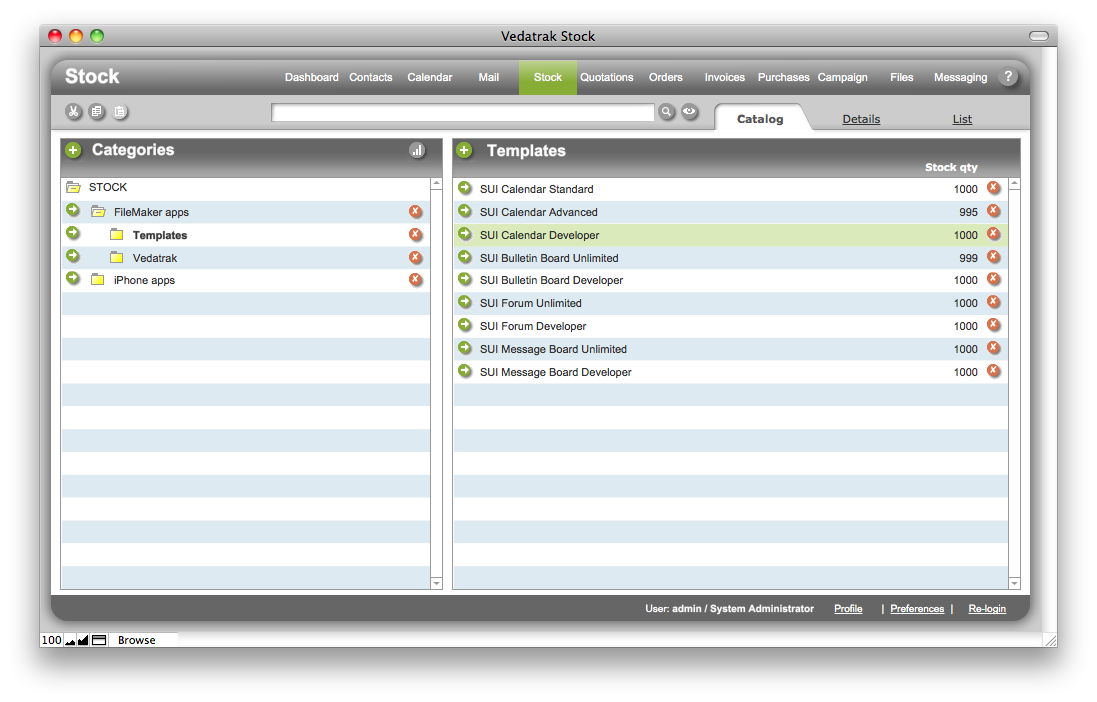Delete SUI Message Board Unlimited item

tap(993, 348)
